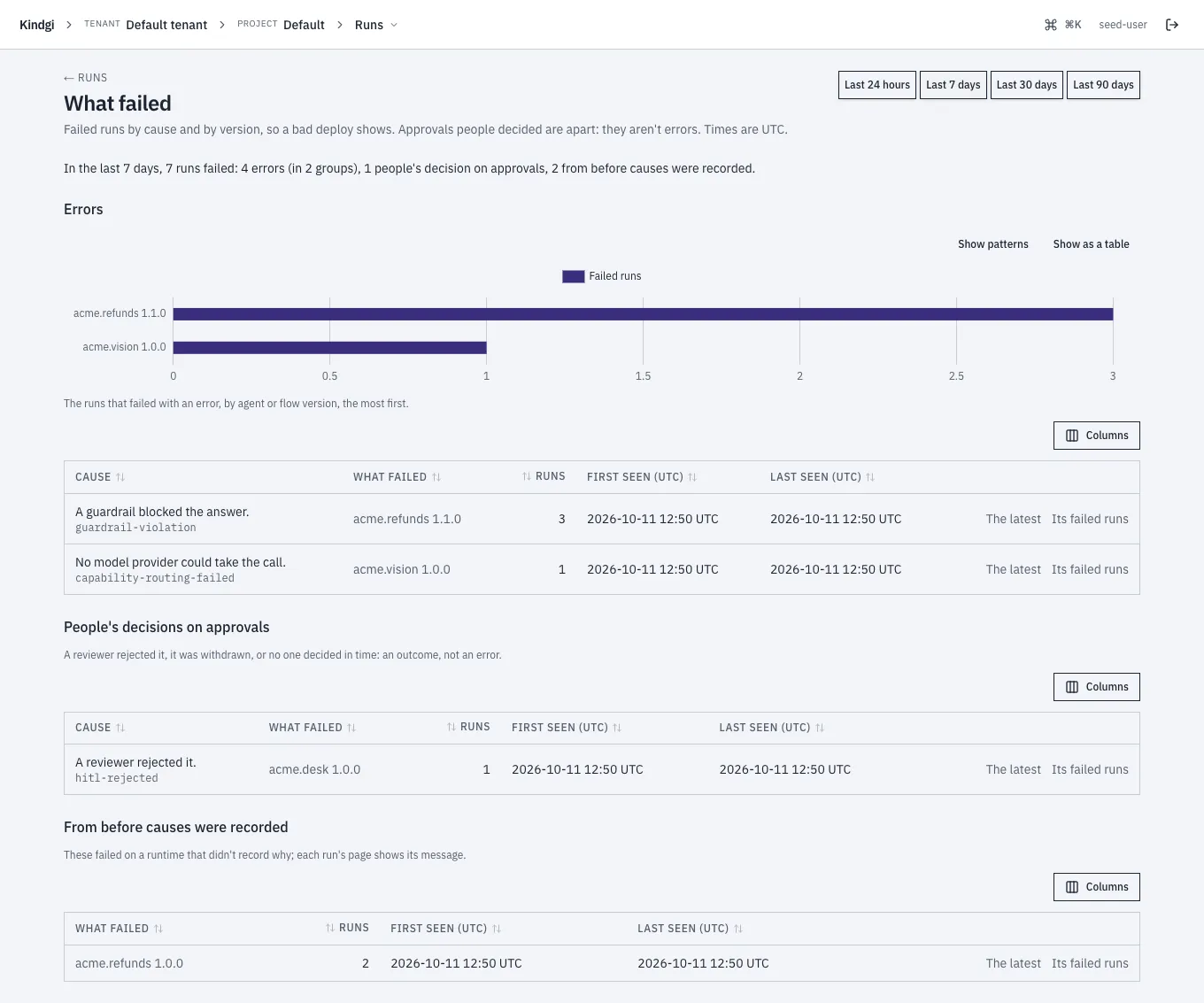The image size is (1204, 1003).
Task: Open The latest for hitl-rejected row
Action: 1013,769
